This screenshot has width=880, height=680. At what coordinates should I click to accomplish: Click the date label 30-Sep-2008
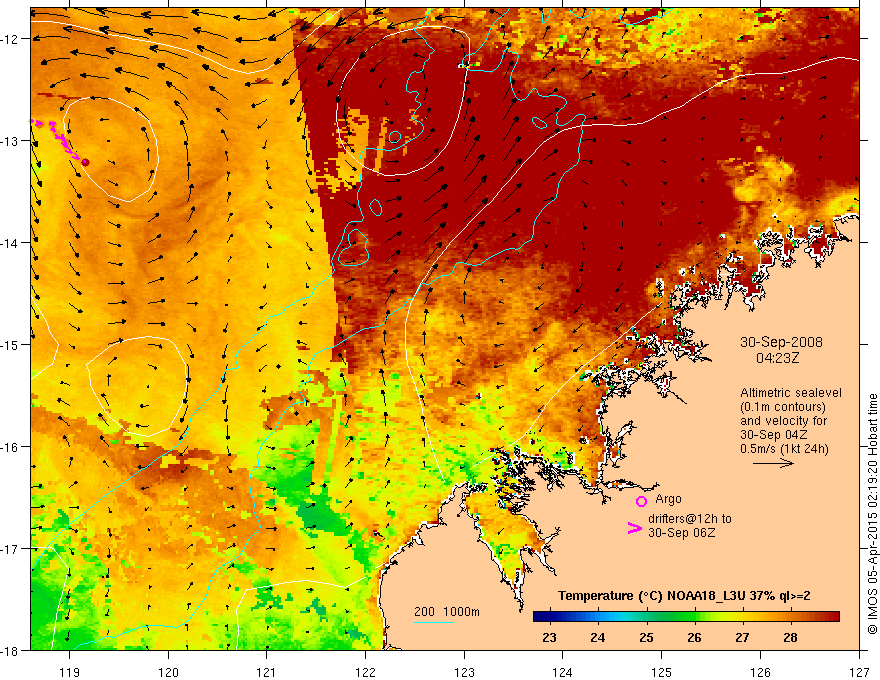pyautogui.click(x=781, y=342)
